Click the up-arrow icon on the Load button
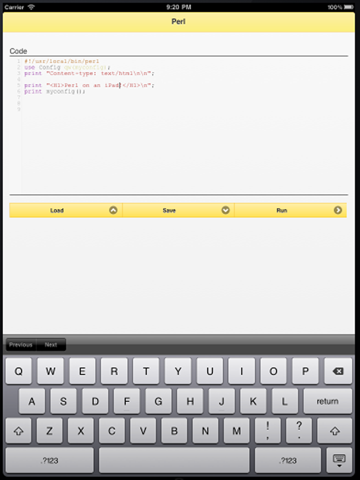 pos(113,210)
